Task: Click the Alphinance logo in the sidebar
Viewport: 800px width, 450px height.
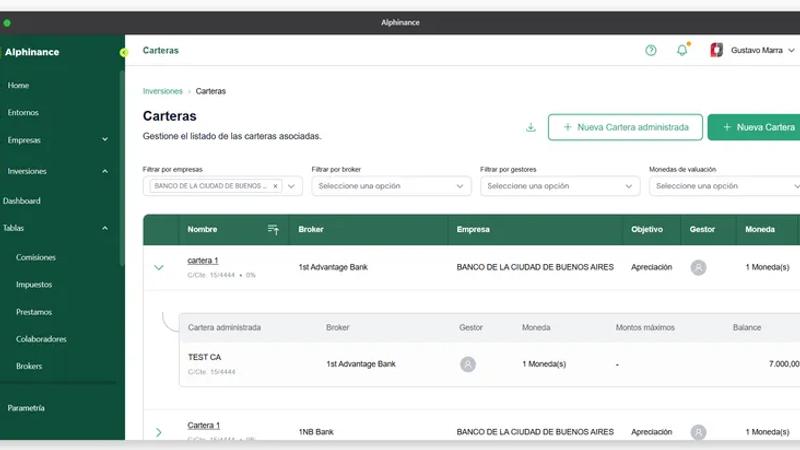Action: pyautogui.click(x=32, y=52)
